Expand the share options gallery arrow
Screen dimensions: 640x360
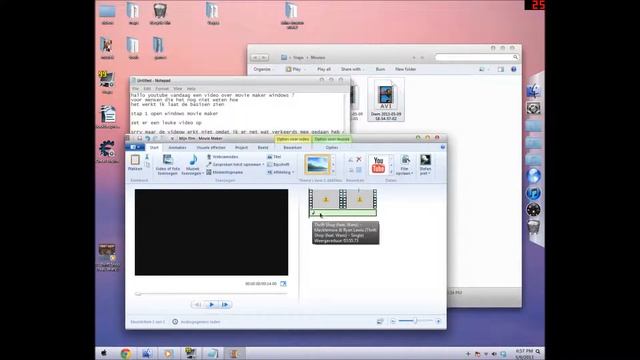(391, 172)
